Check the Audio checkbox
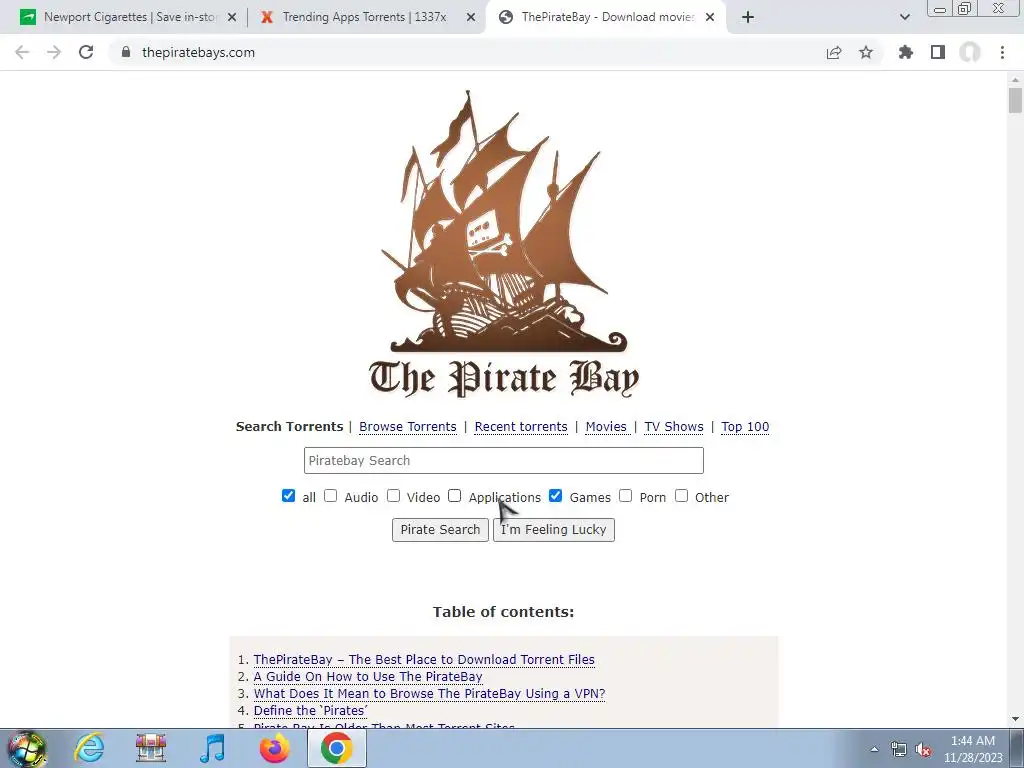 pyautogui.click(x=330, y=496)
